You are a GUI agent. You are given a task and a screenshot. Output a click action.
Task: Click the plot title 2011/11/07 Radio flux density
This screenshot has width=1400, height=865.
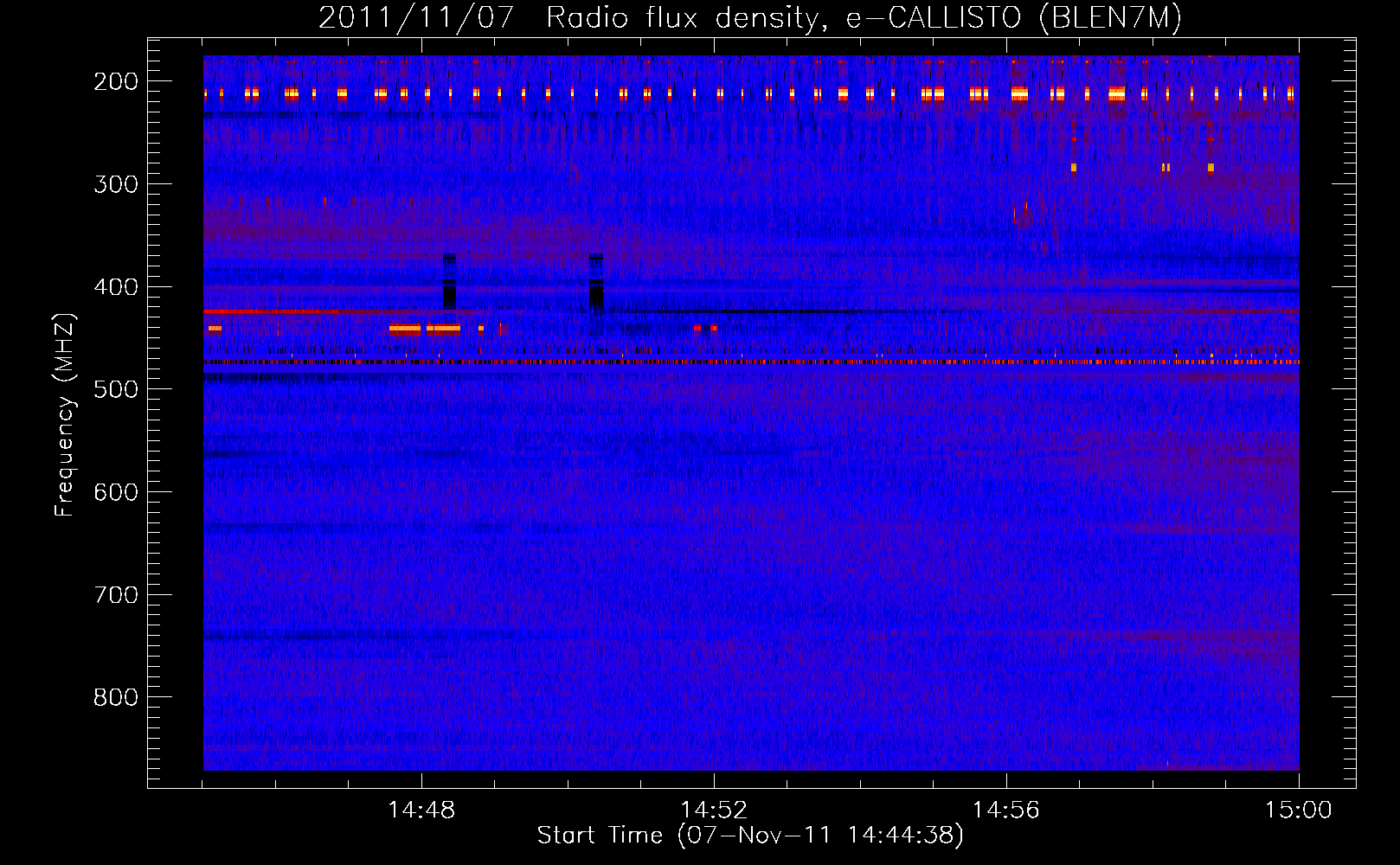pyautogui.click(x=749, y=18)
